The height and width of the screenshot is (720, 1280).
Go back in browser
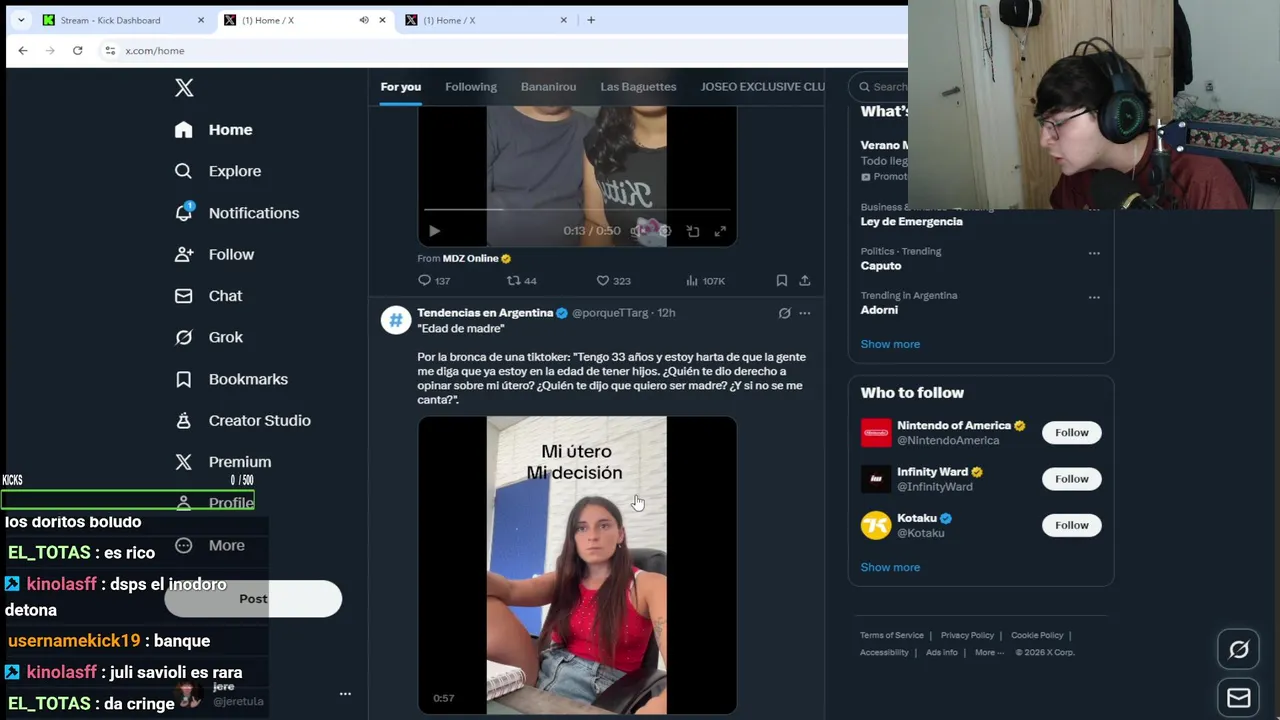pyautogui.click(x=23, y=51)
